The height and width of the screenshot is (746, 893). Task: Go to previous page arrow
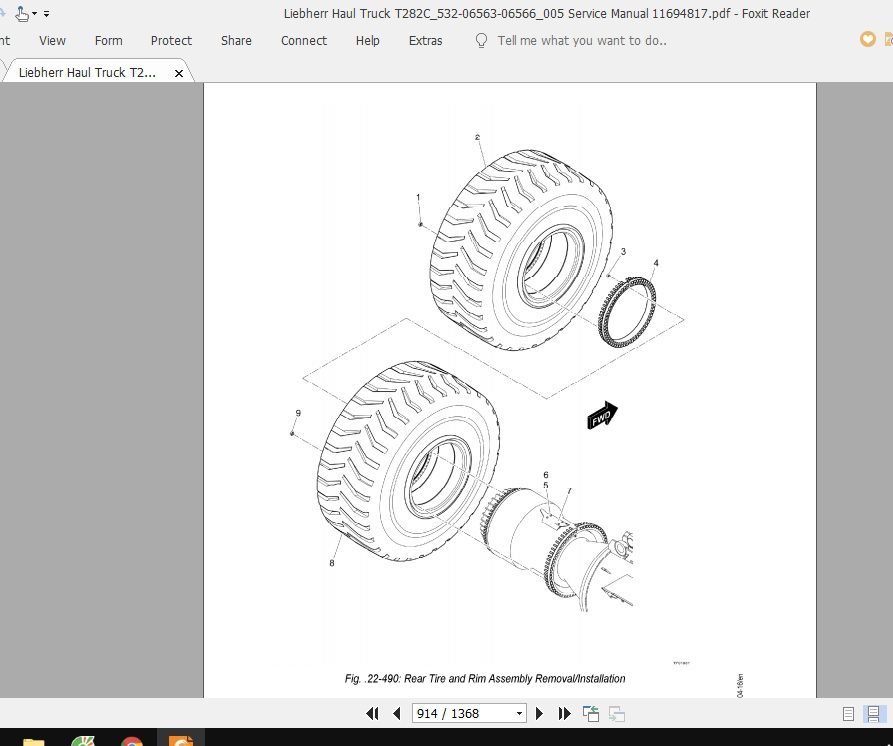(x=397, y=714)
